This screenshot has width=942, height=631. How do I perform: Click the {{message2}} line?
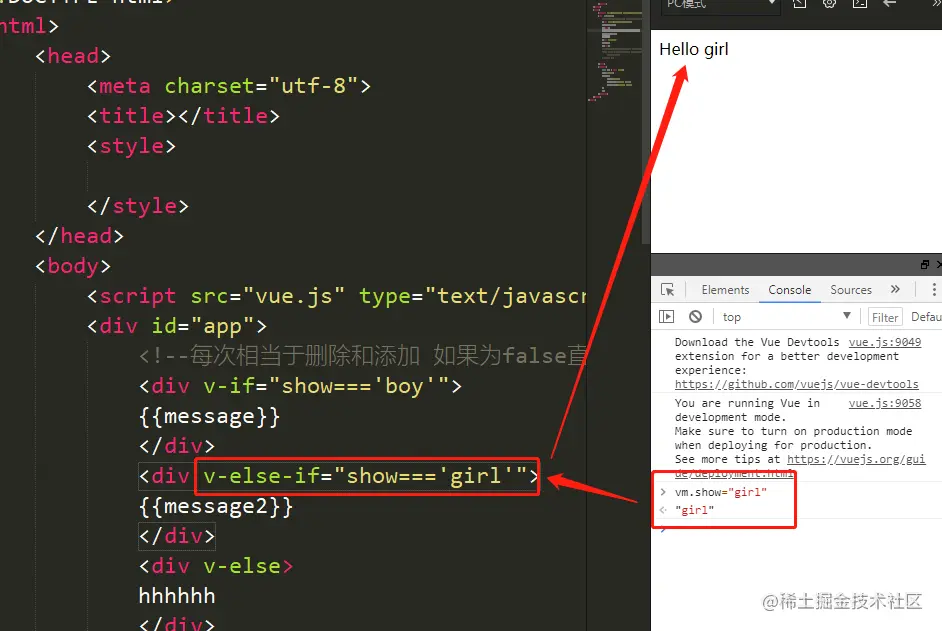pos(216,507)
